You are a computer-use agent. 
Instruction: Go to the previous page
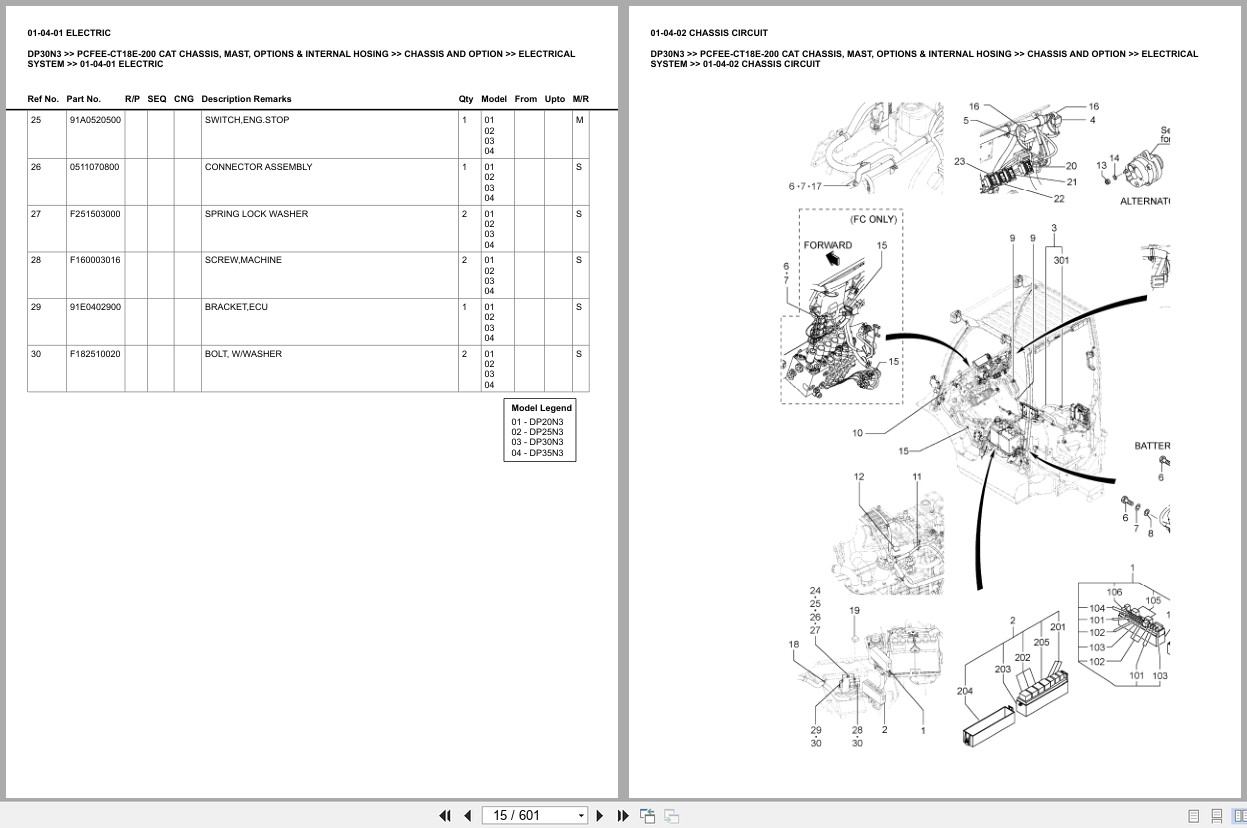tap(467, 815)
